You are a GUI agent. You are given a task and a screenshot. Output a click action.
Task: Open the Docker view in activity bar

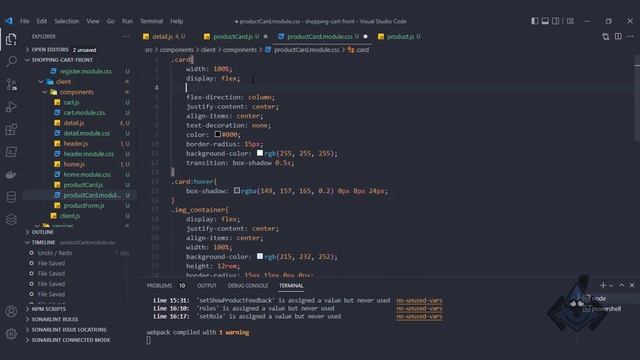coord(11,175)
